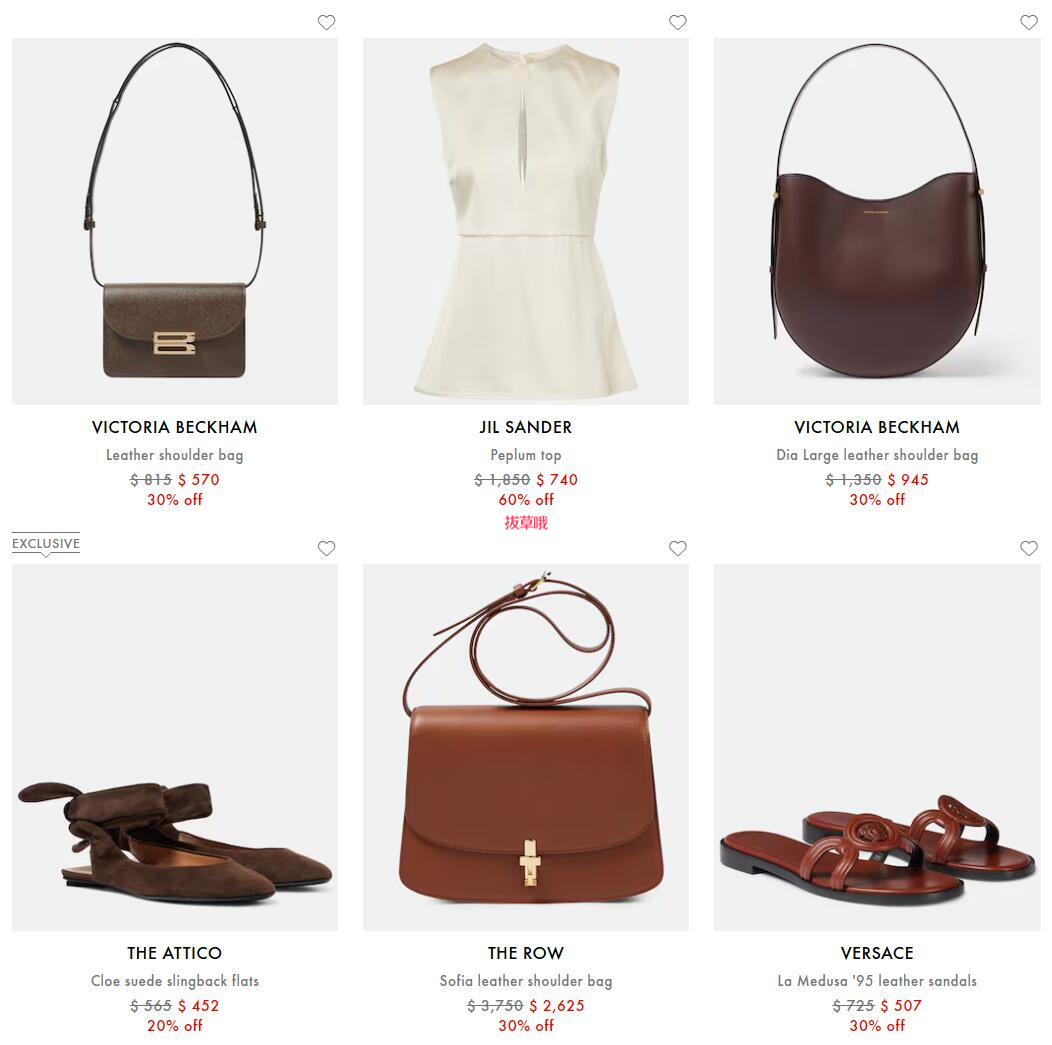The width and height of the screenshot is (1052, 1045).
Task: Add Victoria Beckham leather shoulder bag to wishlist
Action: (x=326, y=22)
